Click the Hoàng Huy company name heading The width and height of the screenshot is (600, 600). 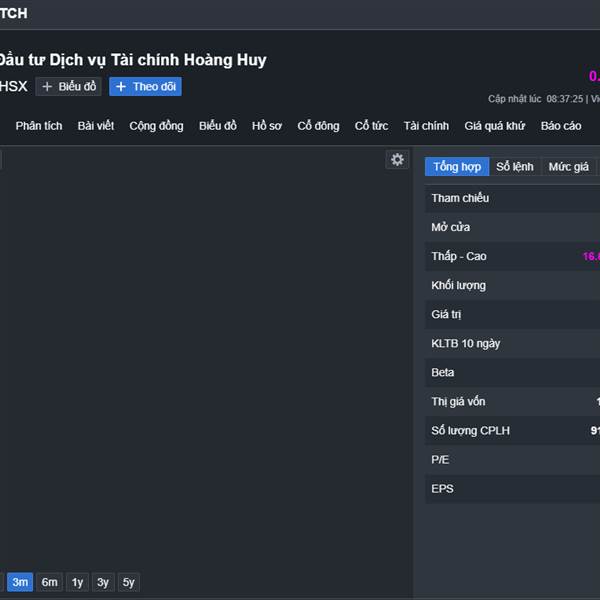pyautogui.click(x=133, y=60)
